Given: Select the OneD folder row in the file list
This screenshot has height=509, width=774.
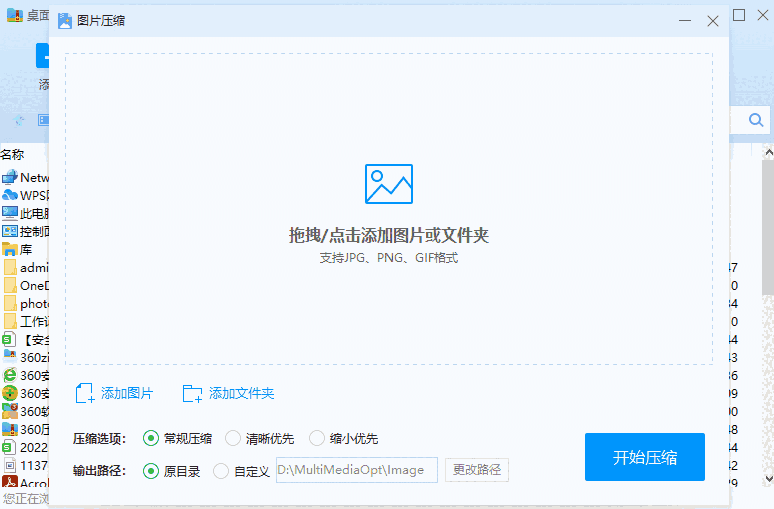Looking at the screenshot, I should (25, 285).
